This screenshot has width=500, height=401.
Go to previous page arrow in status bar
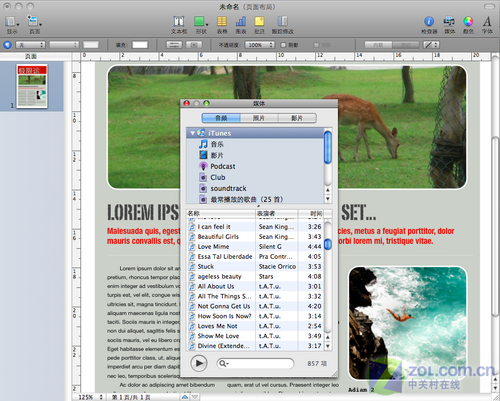point(185,397)
